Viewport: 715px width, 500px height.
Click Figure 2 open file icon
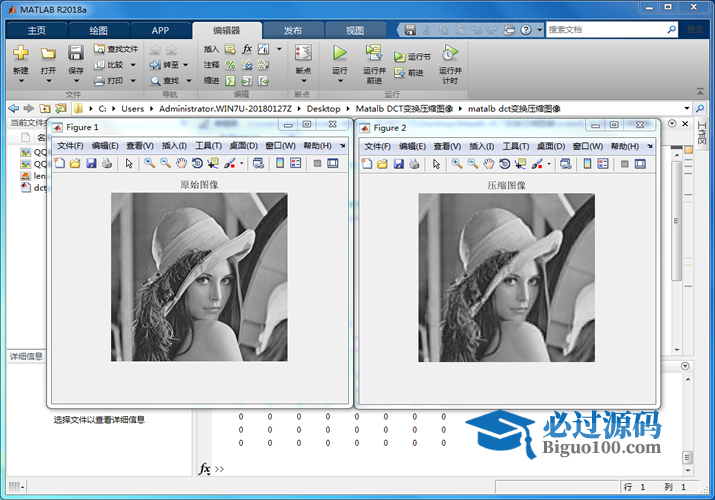click(x=382, y=164)
